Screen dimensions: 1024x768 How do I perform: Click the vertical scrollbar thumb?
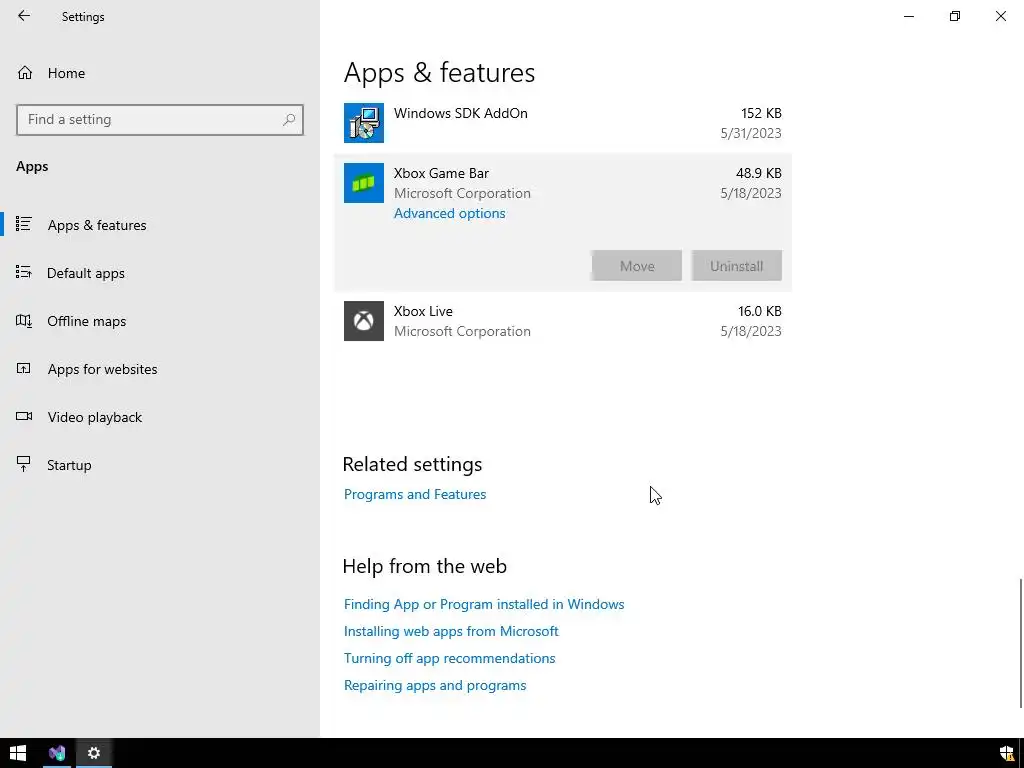(x=1021, y=643)
